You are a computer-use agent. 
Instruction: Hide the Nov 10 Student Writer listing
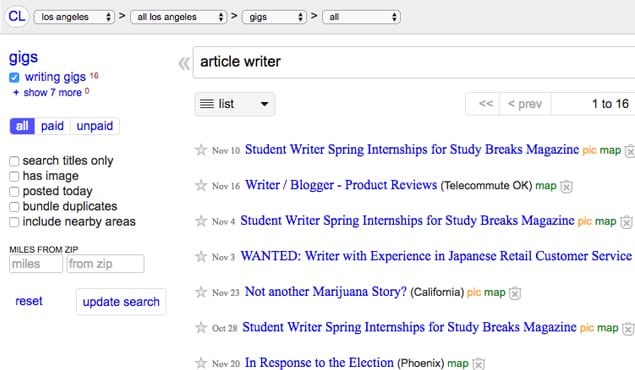tap(630, 151)
